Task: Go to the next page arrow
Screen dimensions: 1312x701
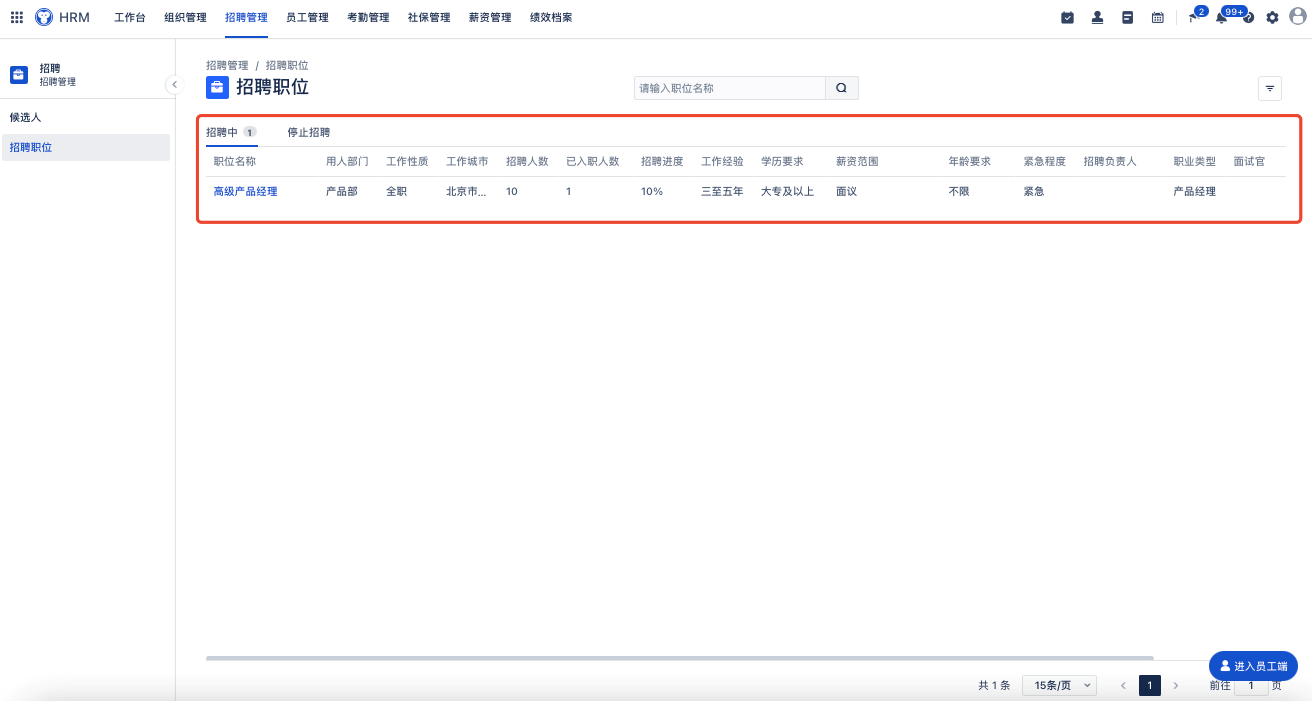Action: click(x=1176, y=686)
